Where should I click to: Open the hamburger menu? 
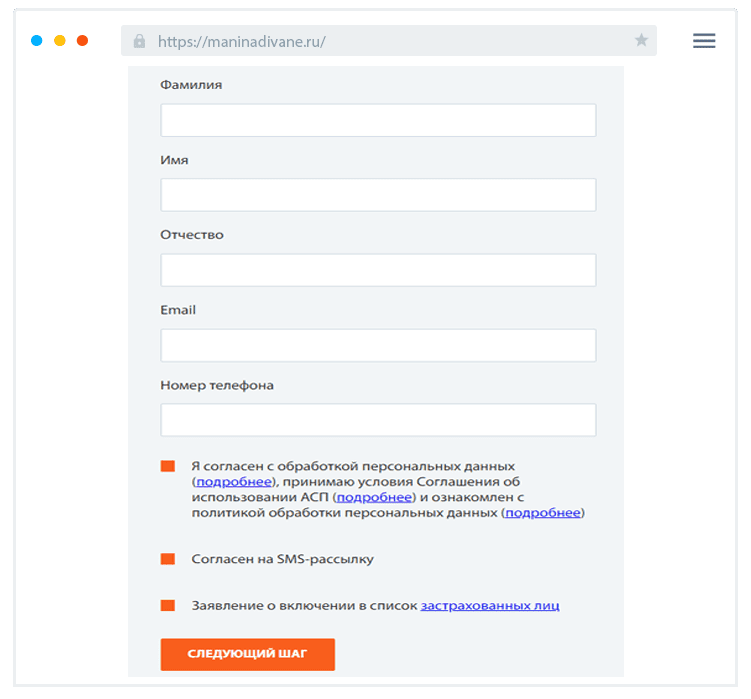[x=704, y=41]
